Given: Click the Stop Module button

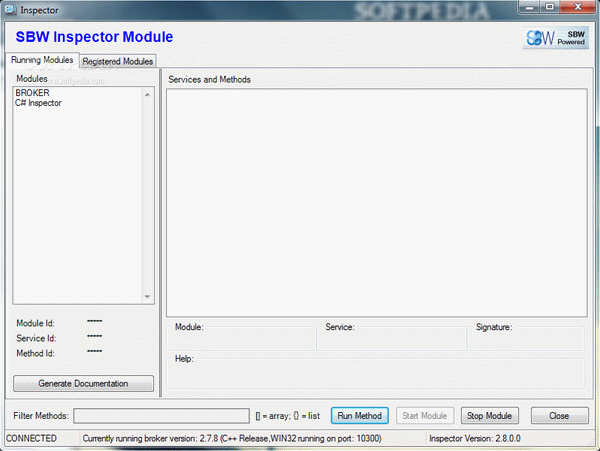Looking at the screenshot, I should [x=489, y=416].
